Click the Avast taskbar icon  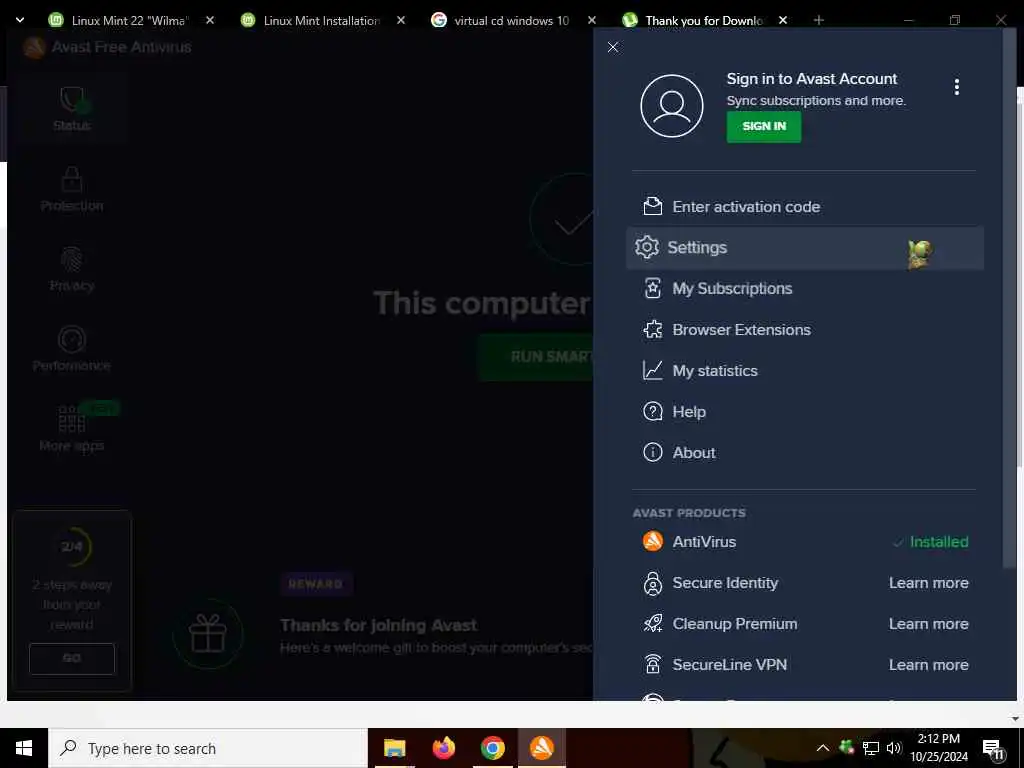pyautogui.click(x=541, y=748)
